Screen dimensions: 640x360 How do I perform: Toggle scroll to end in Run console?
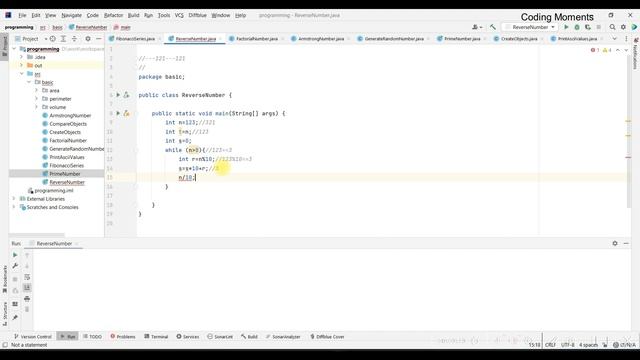click(27, 288)
